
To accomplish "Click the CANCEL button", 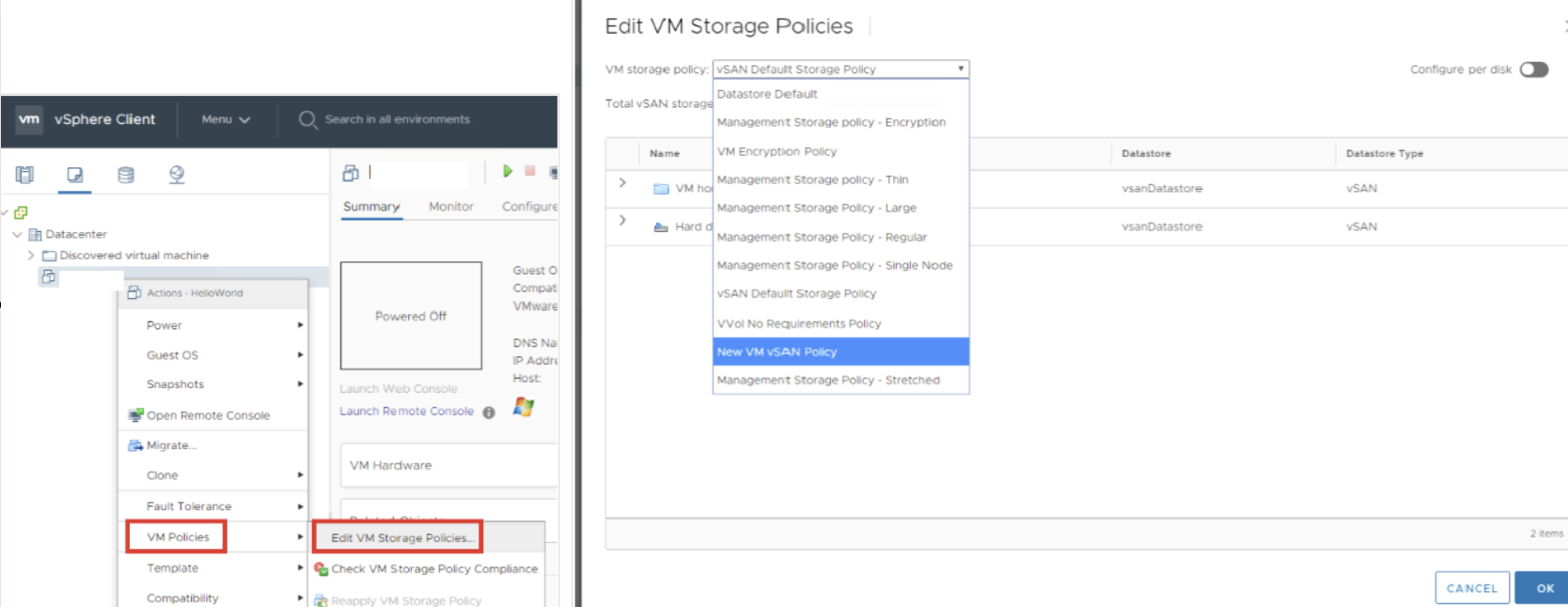I will point(1472,588).
